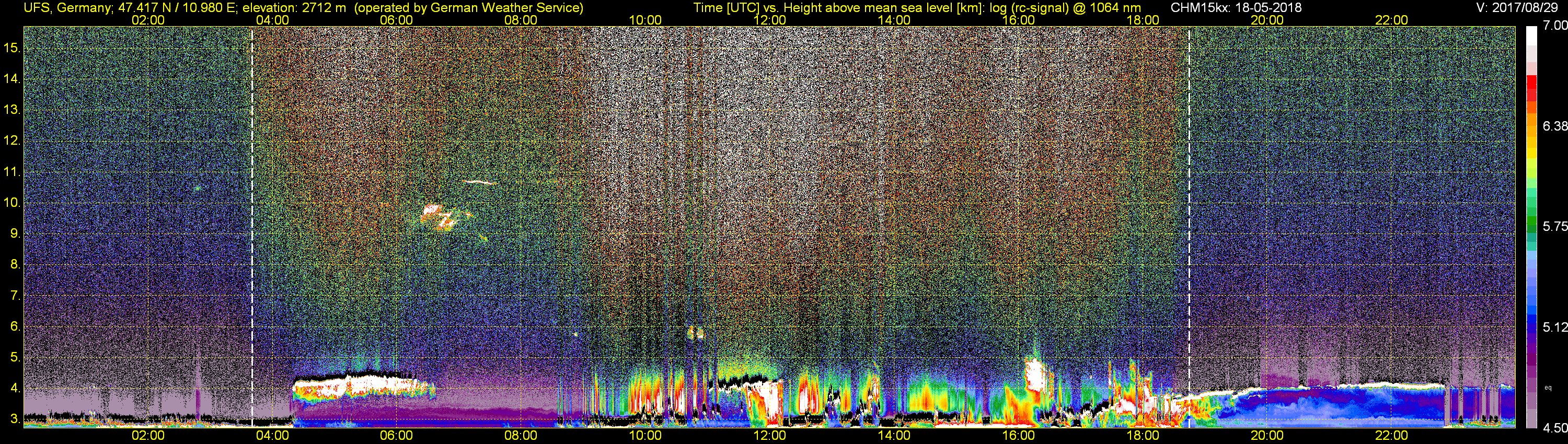The width and height of the screenshot is (1568, 444).
Task: Click the '04:00' label on the upper time axis
Action: pyautogui.click(x=272, y=20)
